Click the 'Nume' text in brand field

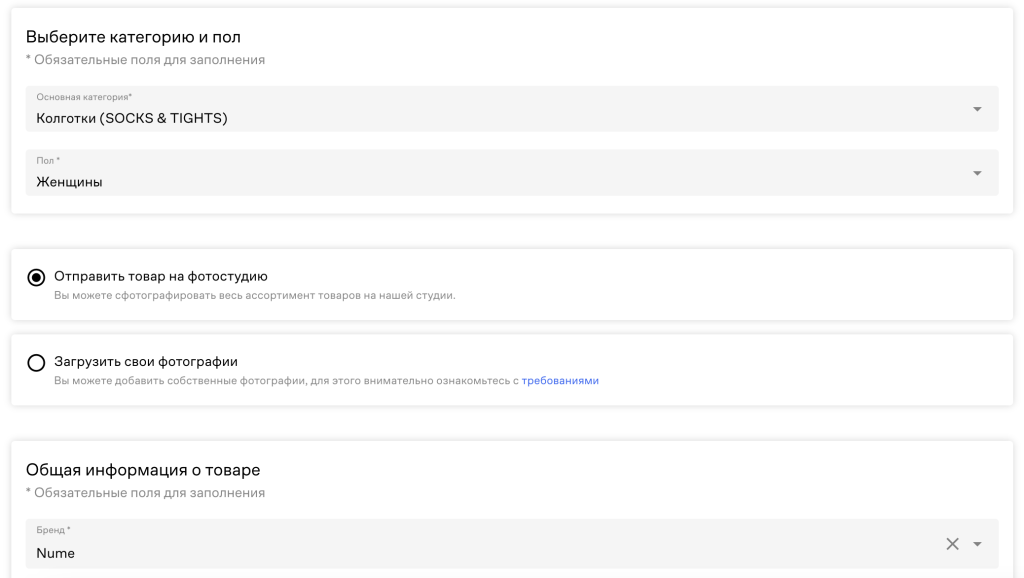(55, 552)
